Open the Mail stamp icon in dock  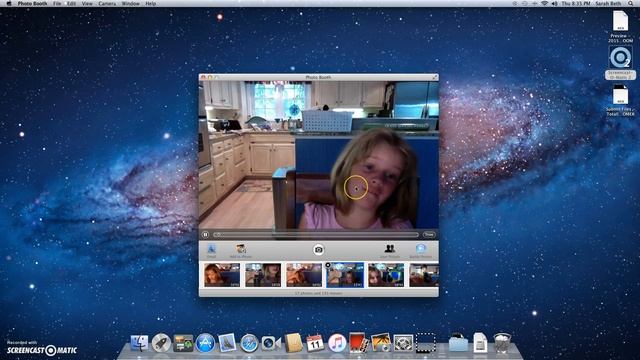pyautogui.click(x=227, y=343)
